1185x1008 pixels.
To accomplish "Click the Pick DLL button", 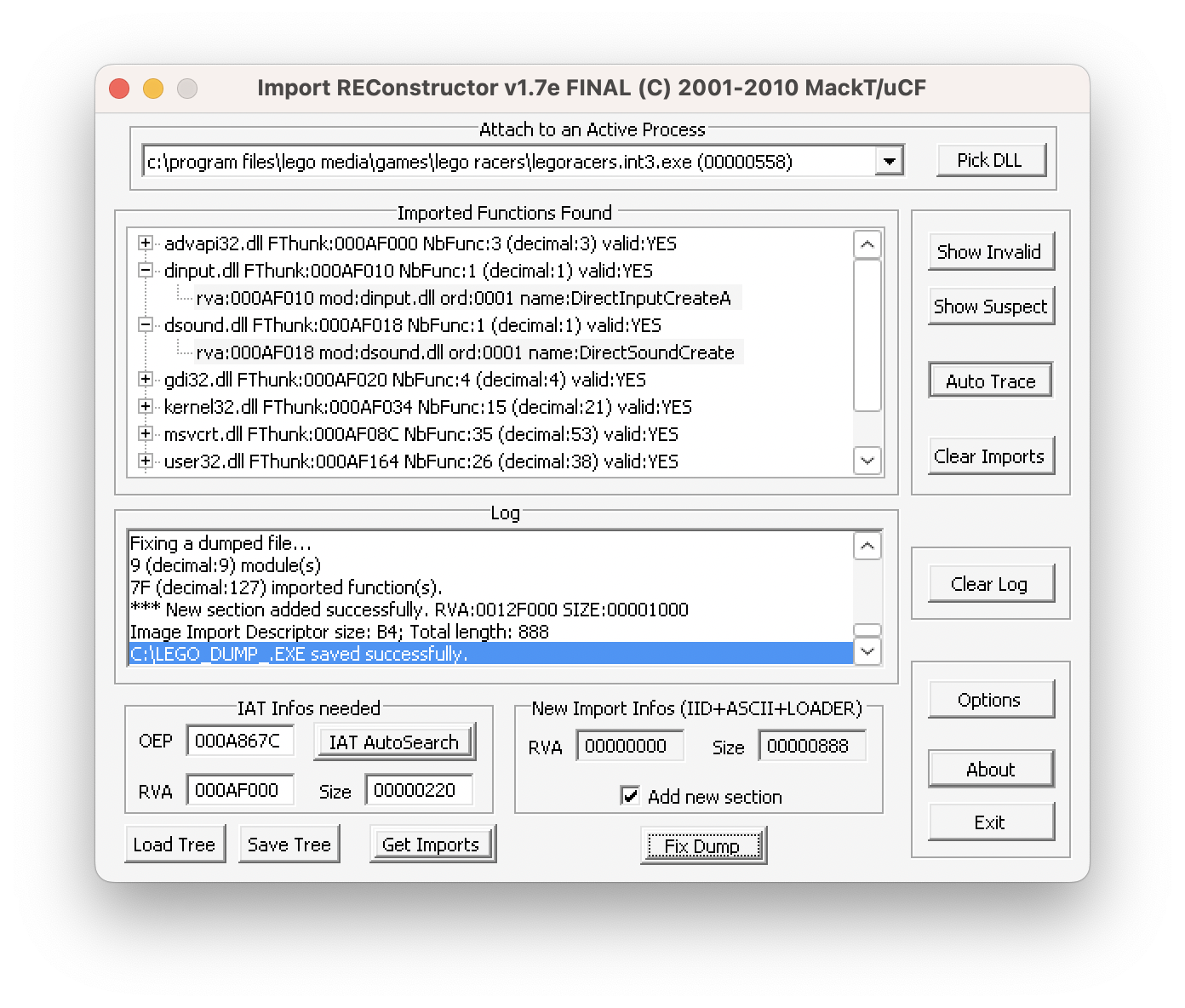I will pyautogui.click(x=991, y=160).
